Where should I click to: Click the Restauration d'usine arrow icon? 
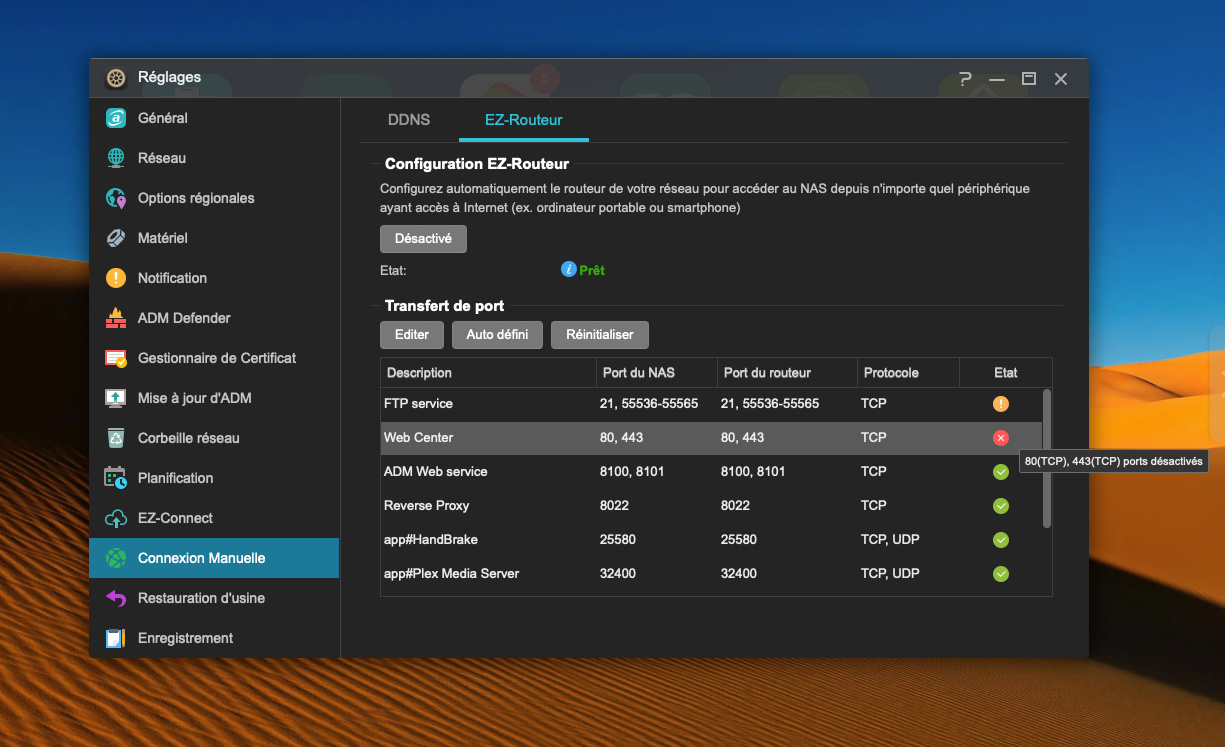coord(116,598)
